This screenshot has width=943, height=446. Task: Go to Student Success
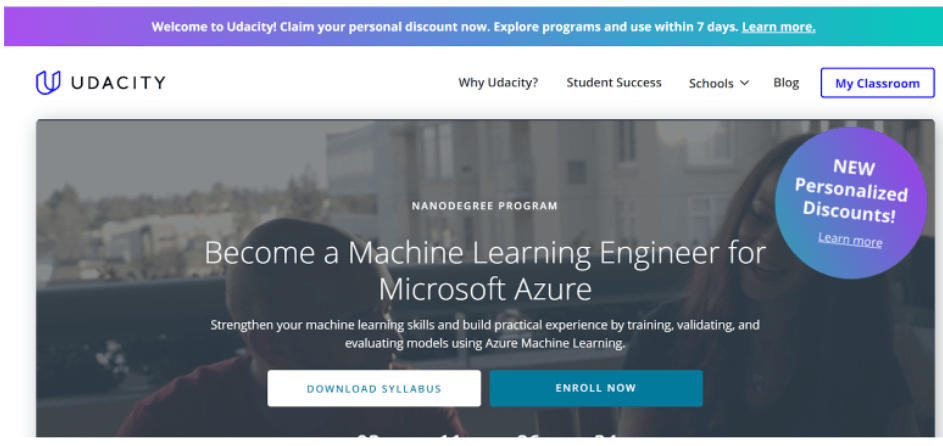pos(613,82)
